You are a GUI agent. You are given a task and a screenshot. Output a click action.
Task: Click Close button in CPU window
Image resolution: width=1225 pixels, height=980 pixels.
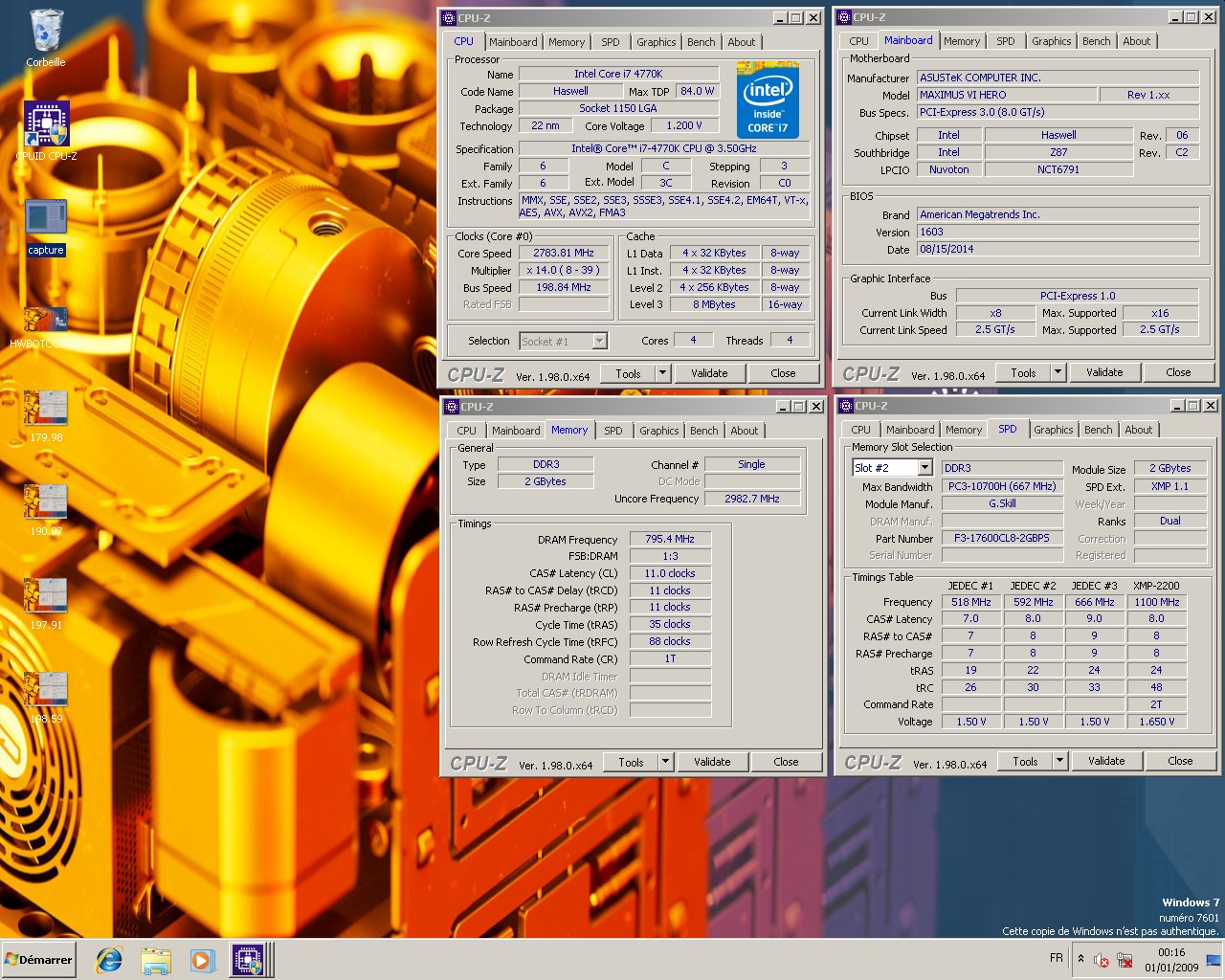pyautogui.click(x=783, y=373)
